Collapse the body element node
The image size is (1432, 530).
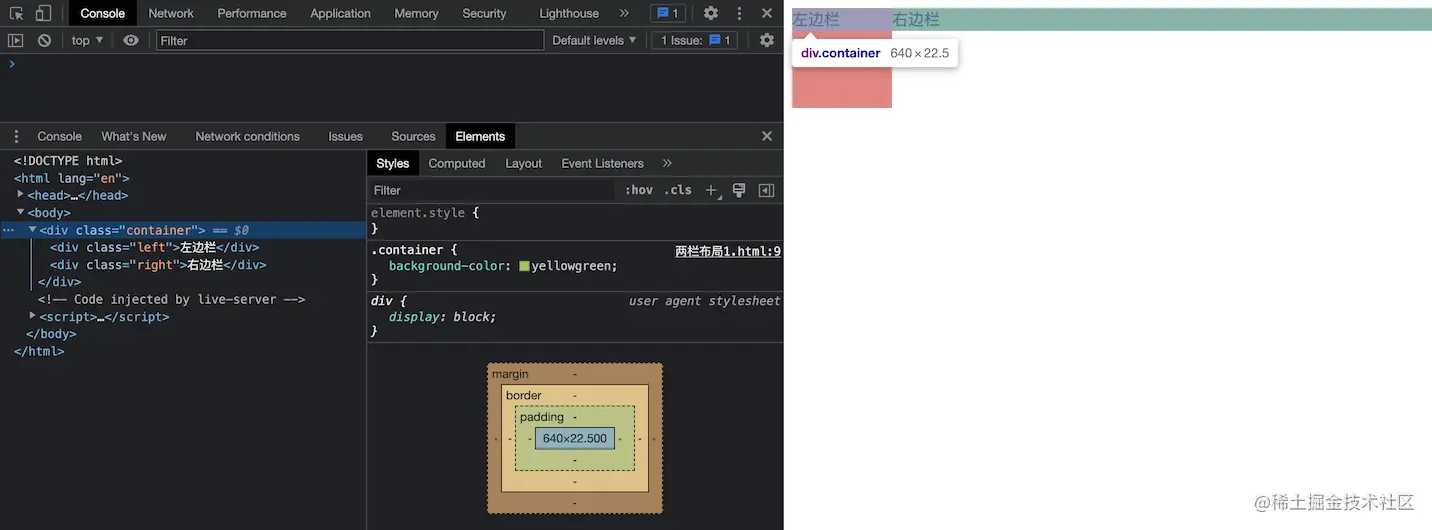click(21, 212)
